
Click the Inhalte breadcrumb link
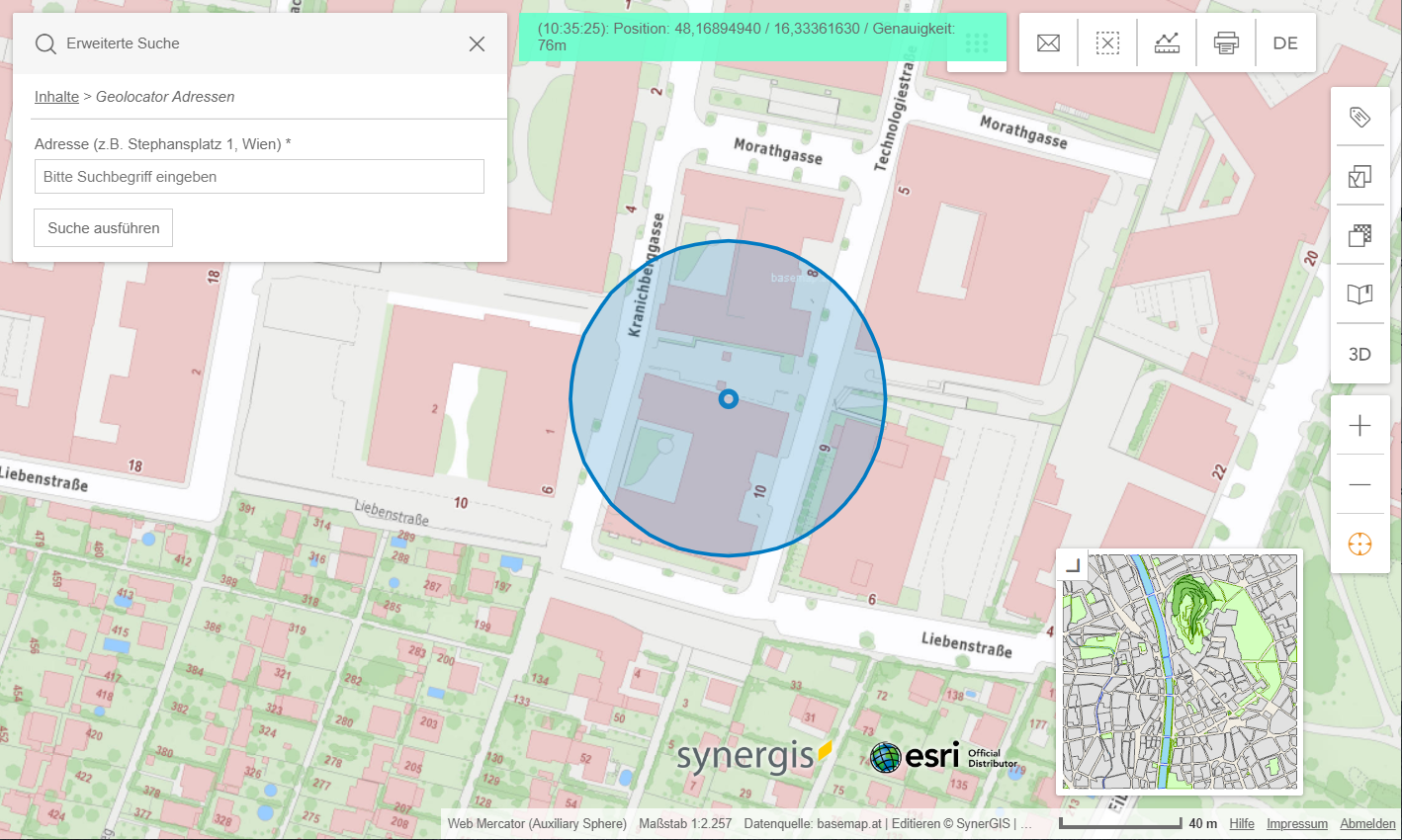click(56, 96)
